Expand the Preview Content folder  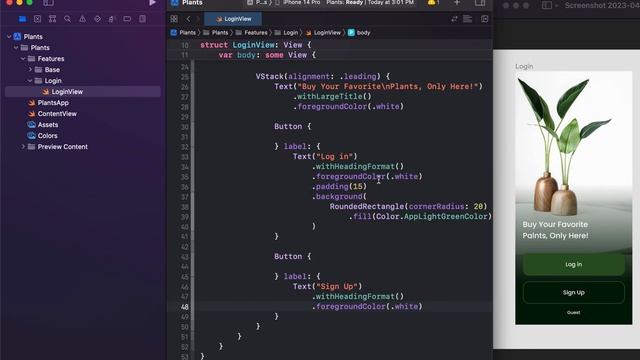click(23, 147)
